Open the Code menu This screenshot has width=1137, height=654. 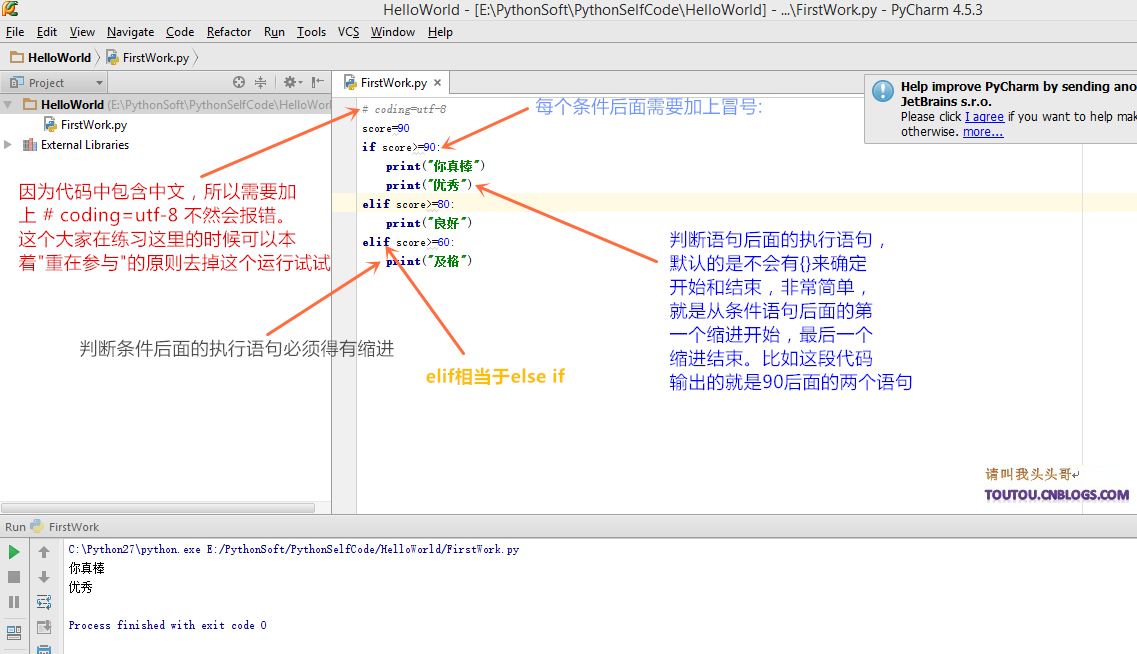[180, 32]
